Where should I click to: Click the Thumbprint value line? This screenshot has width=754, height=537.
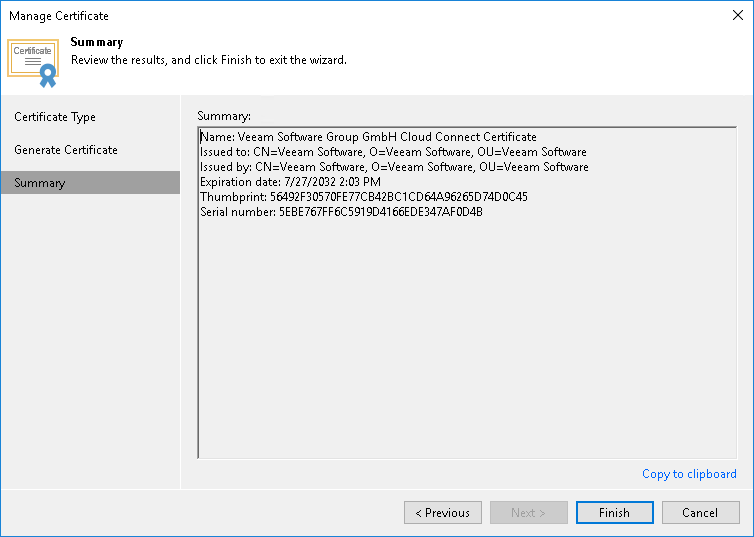tap(364, 197)
